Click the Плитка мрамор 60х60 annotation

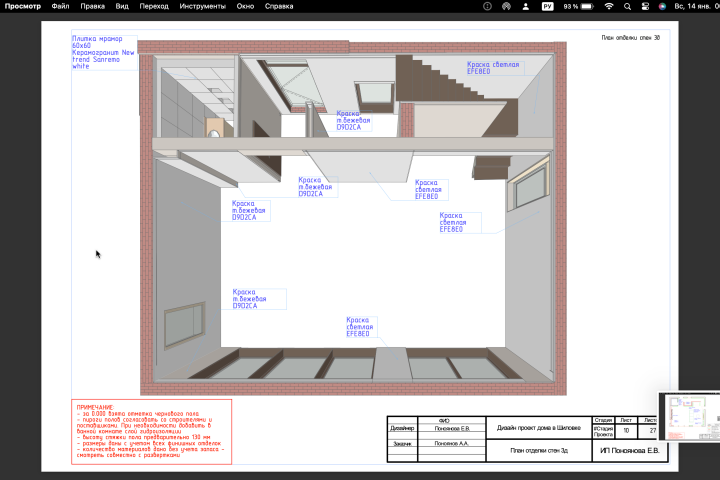coord(104,52)
